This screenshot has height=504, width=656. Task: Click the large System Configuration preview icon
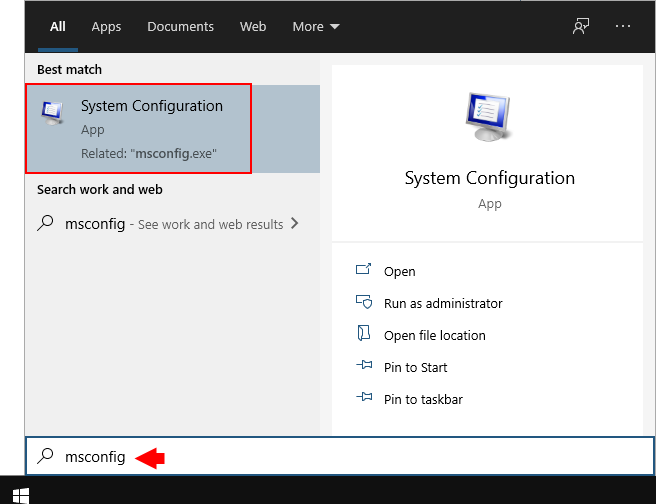pyautogui.click(x=489, y=118)
